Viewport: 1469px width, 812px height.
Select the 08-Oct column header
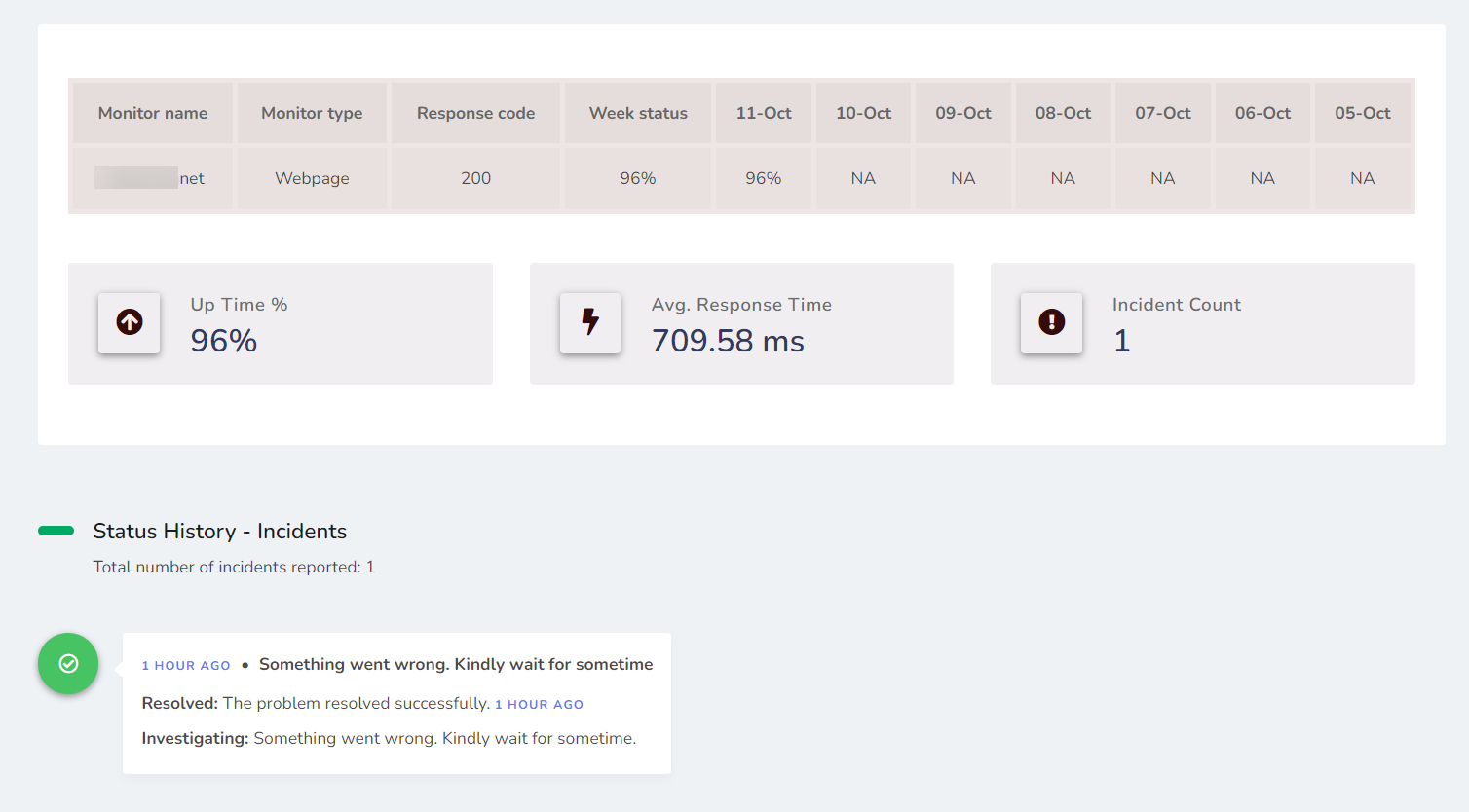pyautogui.click(x=1063, y=113)
